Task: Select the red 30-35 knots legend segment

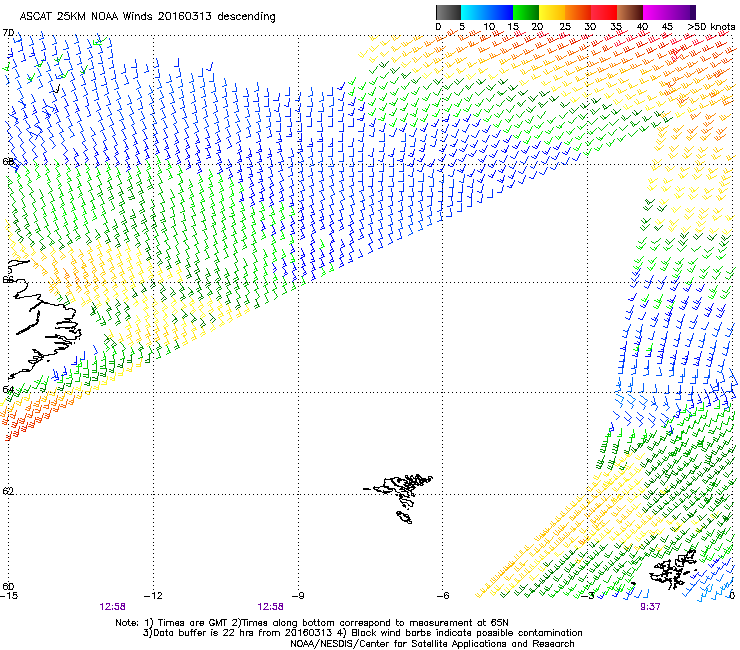Action: coord(604,12)
